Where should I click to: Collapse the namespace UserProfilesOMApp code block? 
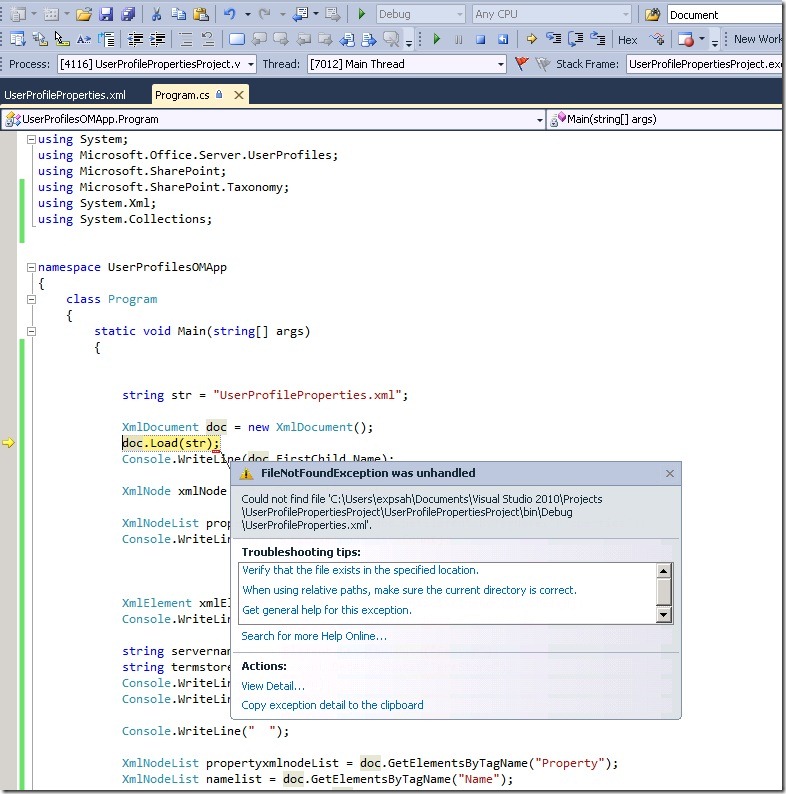[31, 267]
